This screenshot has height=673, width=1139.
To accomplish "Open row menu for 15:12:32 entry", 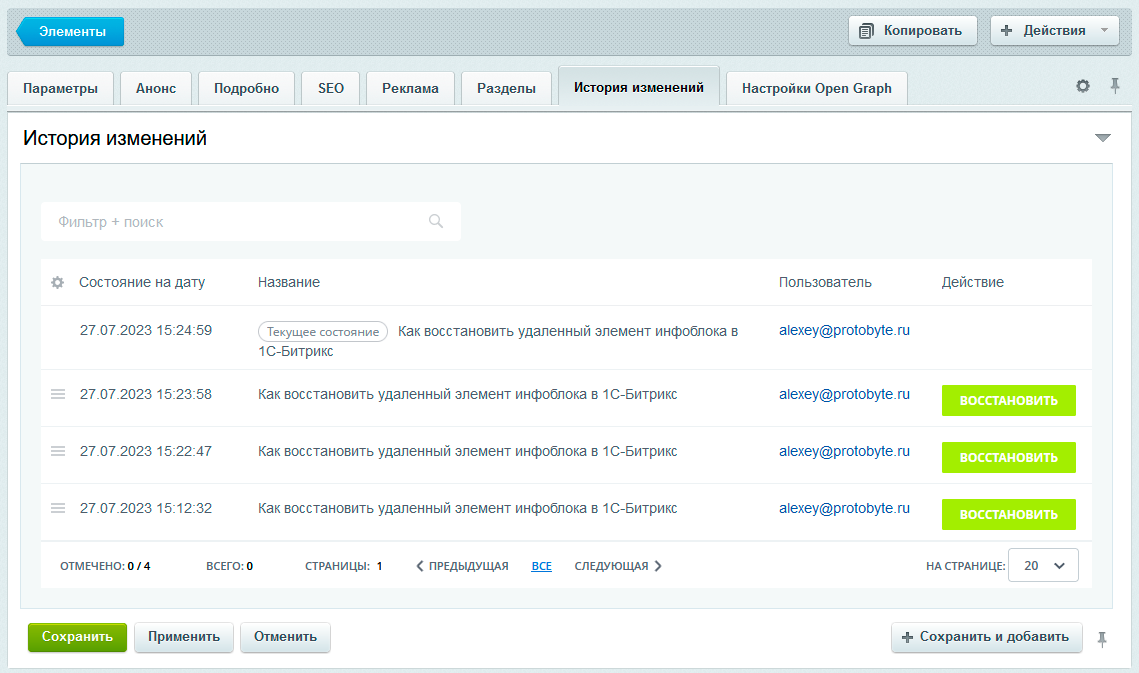I will pos(58,509).
